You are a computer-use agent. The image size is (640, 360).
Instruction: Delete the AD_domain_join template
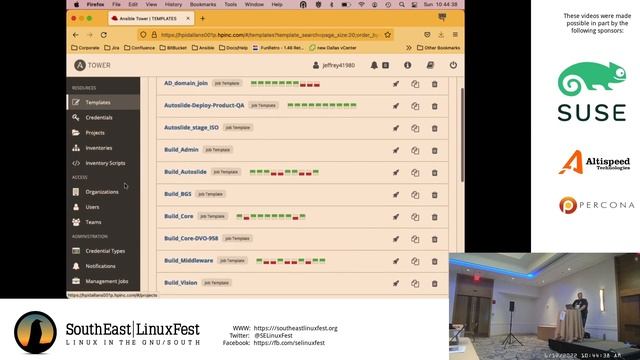click(435, 84)
